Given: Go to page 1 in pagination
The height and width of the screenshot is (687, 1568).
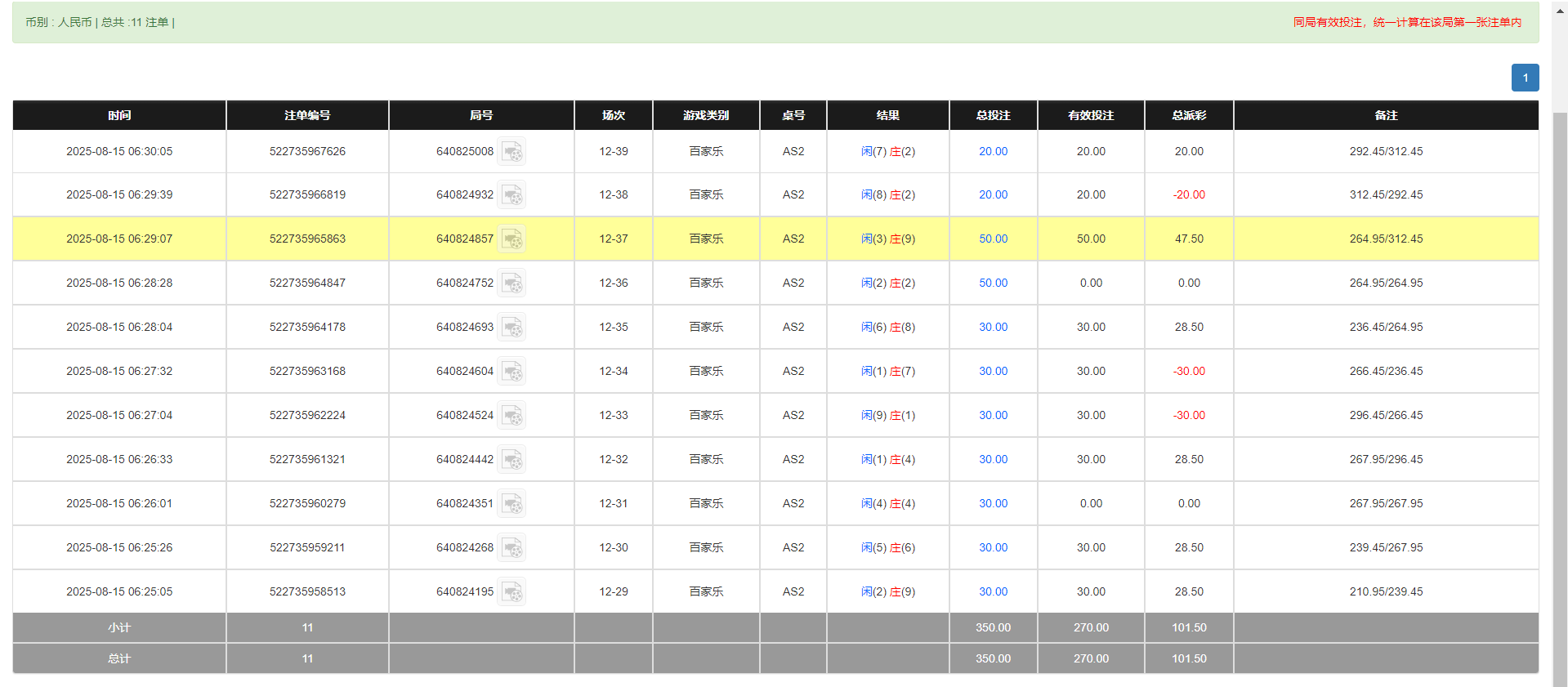Looking at the screenshot, I should (x=1525, y=78).
